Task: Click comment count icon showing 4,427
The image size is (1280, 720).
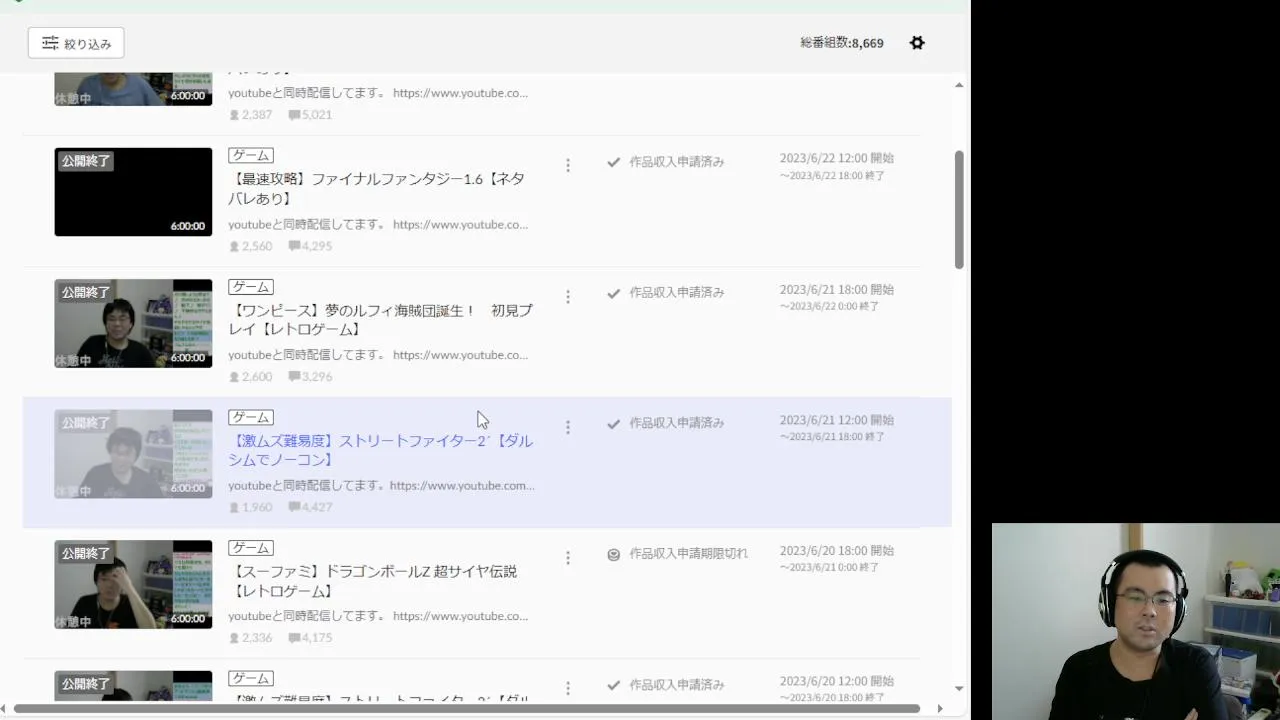Action: (294, 507)
